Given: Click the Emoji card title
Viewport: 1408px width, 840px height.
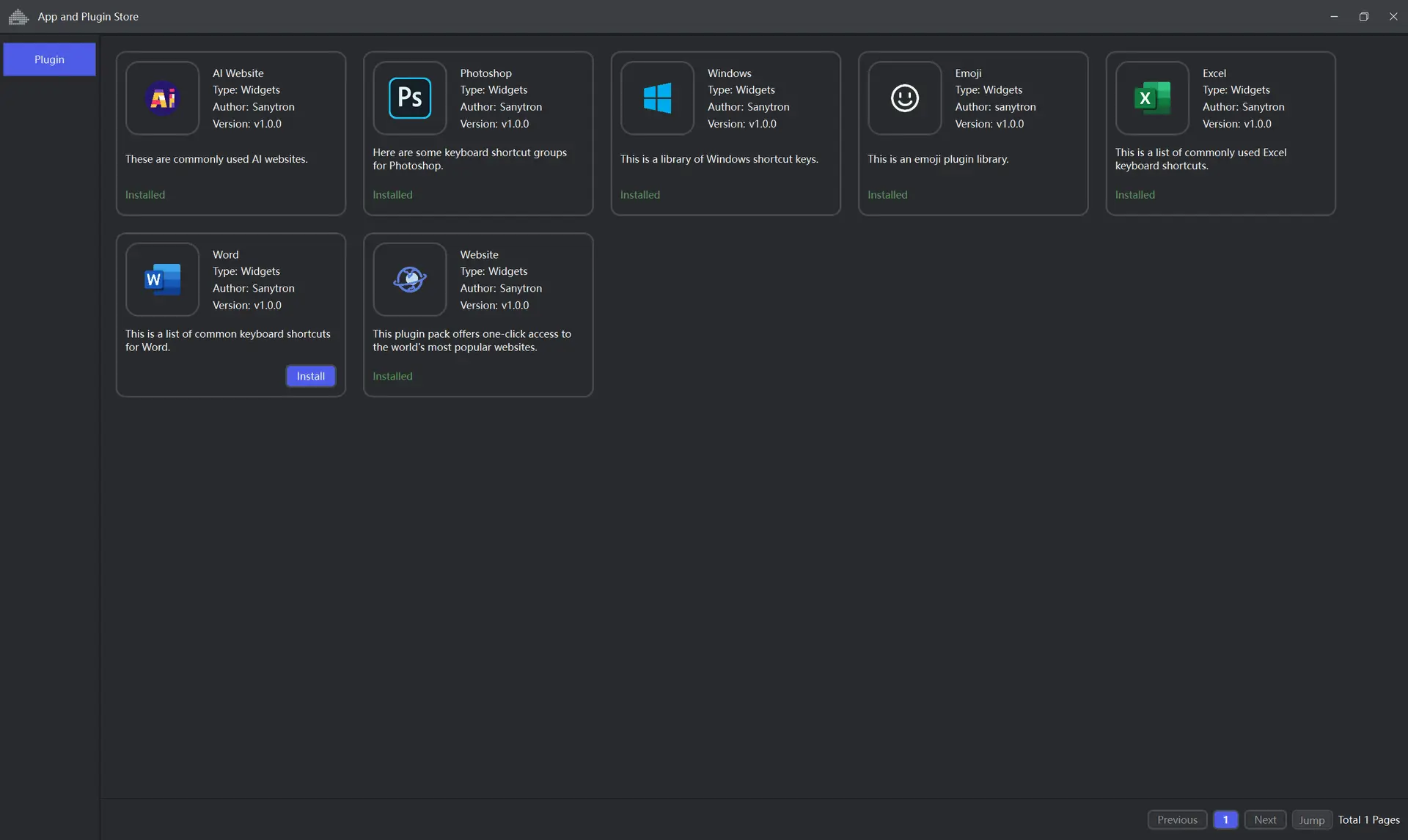Looking at the screenshot, I should (968, 73).
